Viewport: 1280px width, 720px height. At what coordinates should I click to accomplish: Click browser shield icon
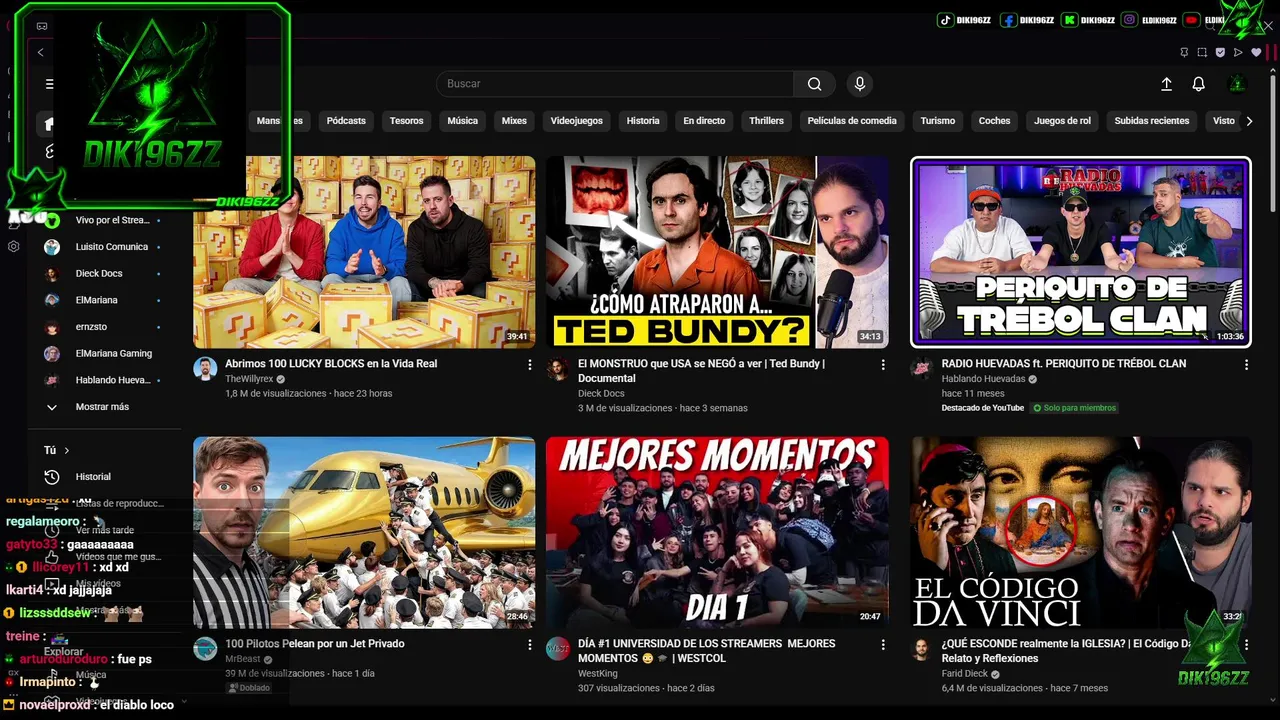[1220, 52]
